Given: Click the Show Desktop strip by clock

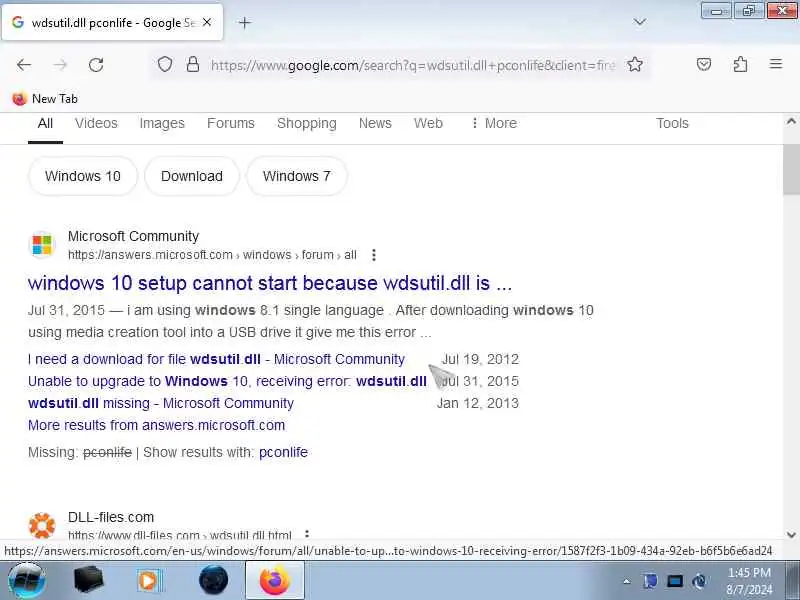Looking at the screenshot, I should coord(793,581).
